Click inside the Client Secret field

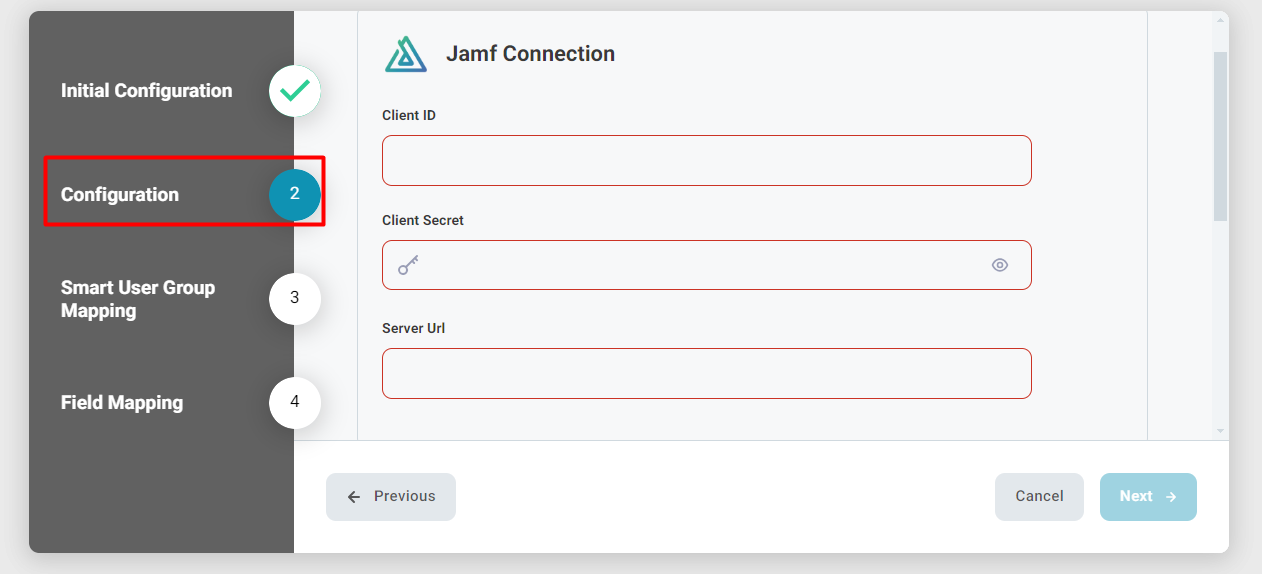pyautogui.click(x=707, y=265)
